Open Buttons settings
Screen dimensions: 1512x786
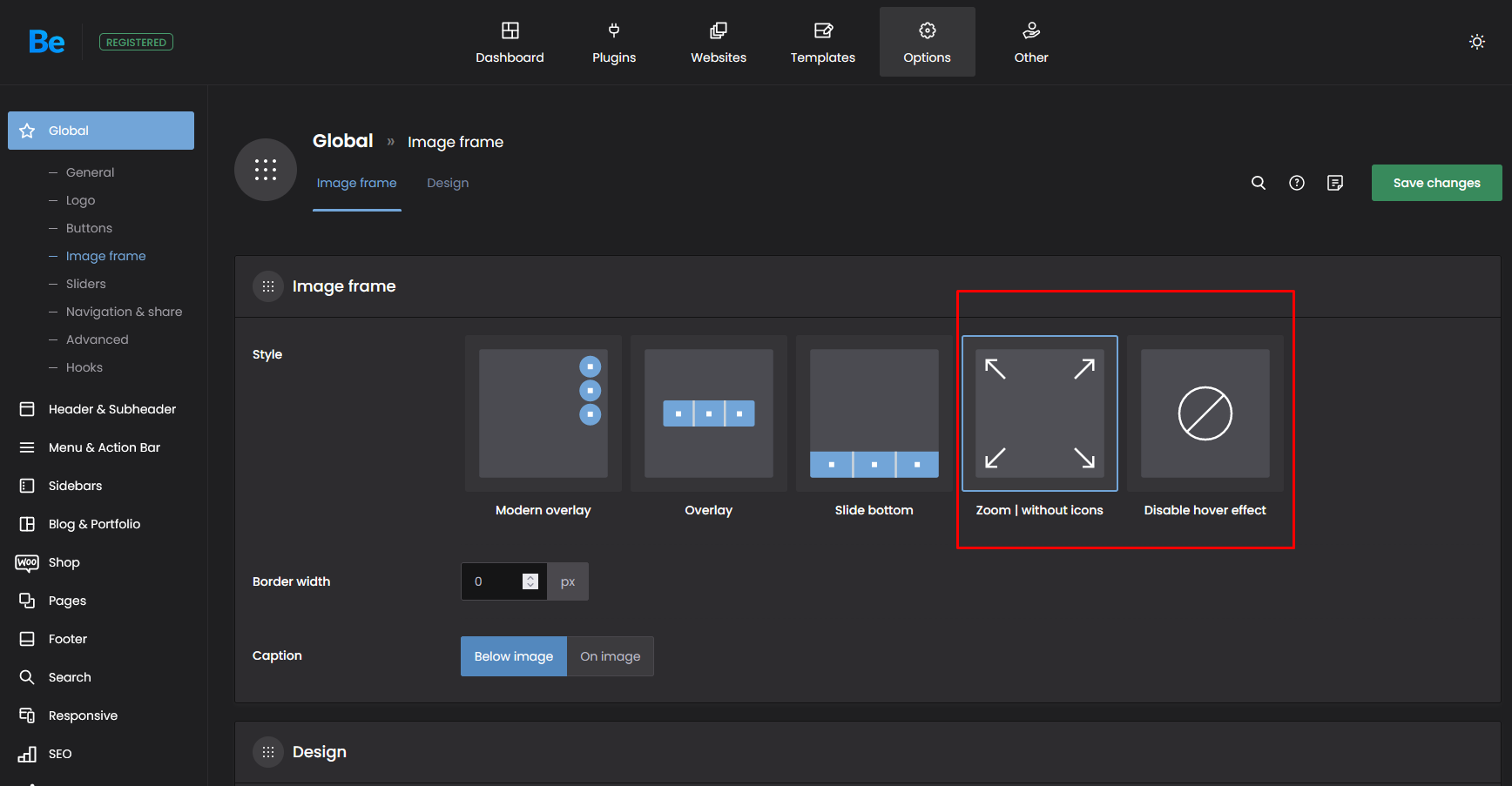[89, 228]
